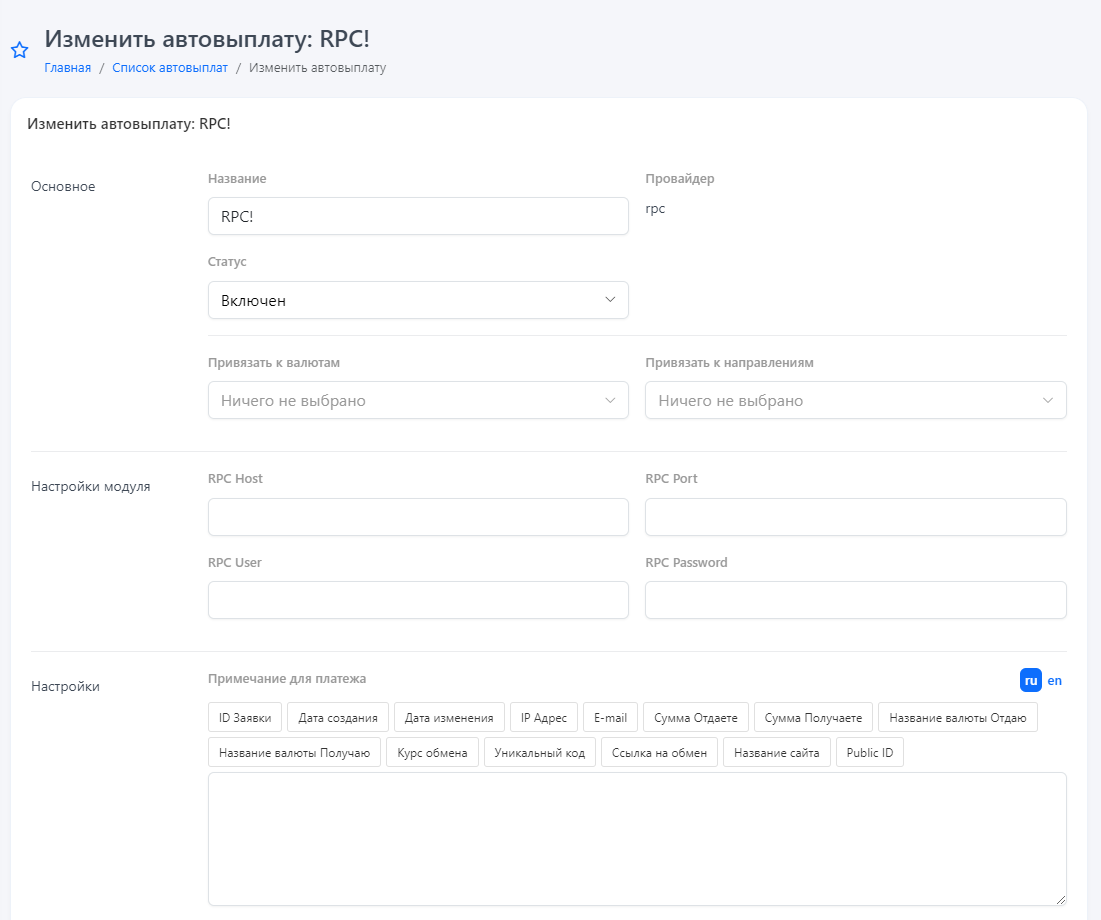Insert the ID Заявки tag
1101x920 pixels.
point(245,718)
